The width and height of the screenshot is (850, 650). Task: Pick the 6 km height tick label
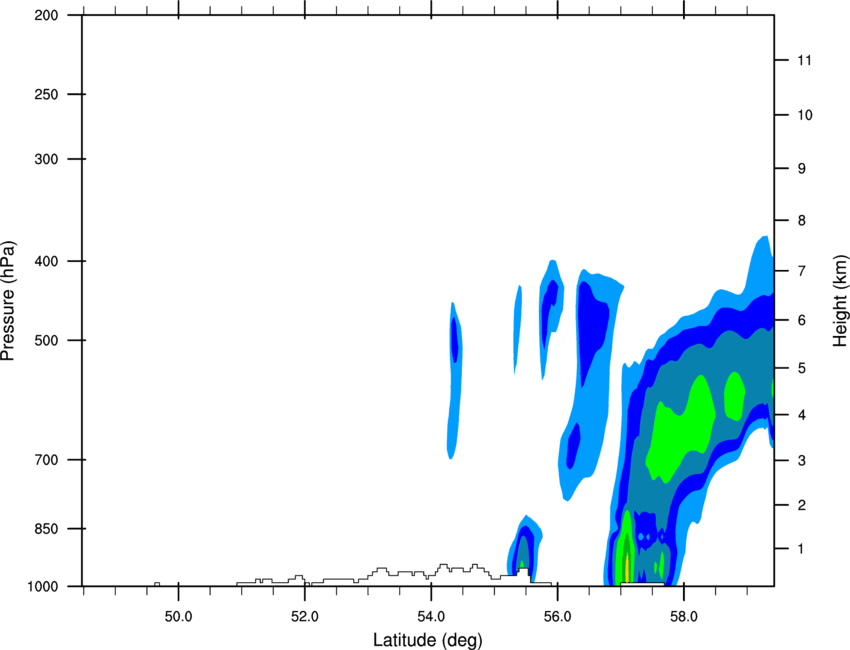[802, 320]
